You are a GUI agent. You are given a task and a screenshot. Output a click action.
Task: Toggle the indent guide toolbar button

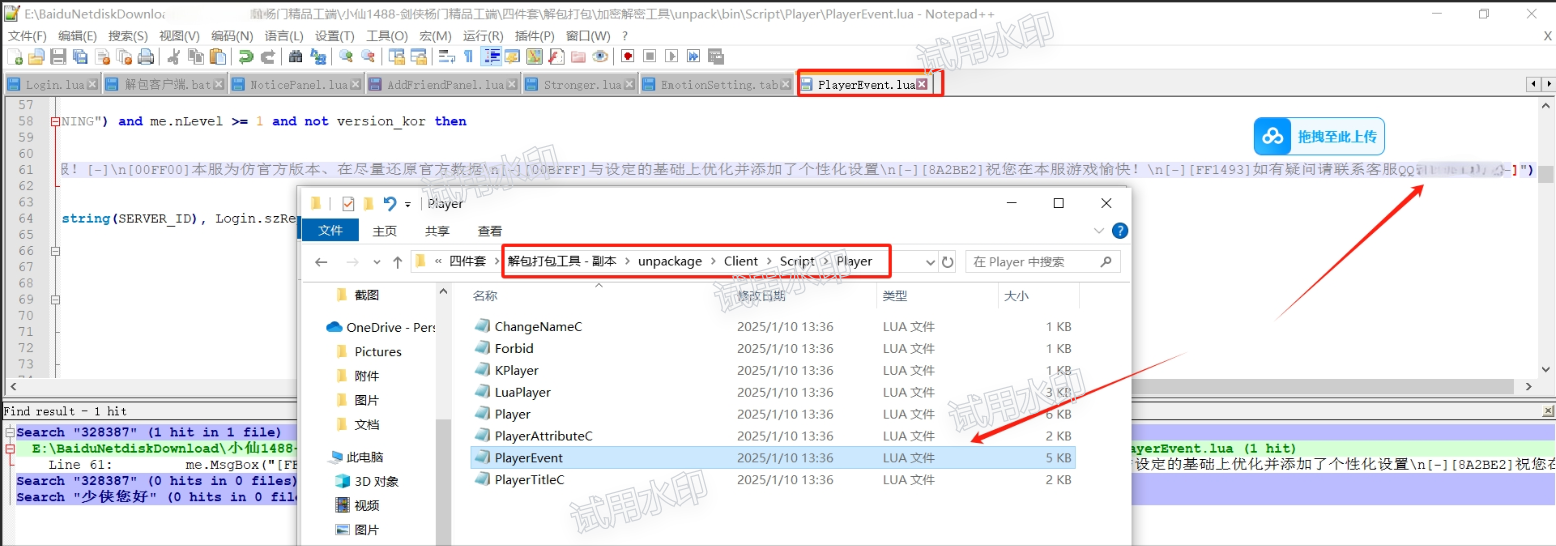click(491, 57)
